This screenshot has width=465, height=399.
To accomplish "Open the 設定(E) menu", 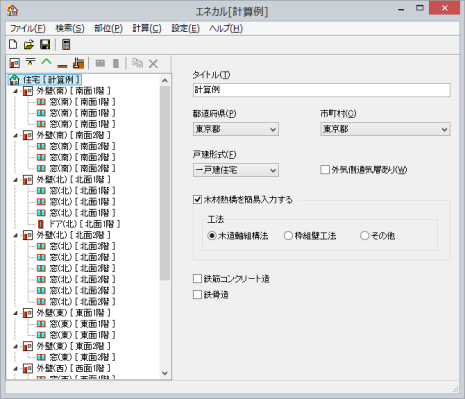I will tap(185, 28).
